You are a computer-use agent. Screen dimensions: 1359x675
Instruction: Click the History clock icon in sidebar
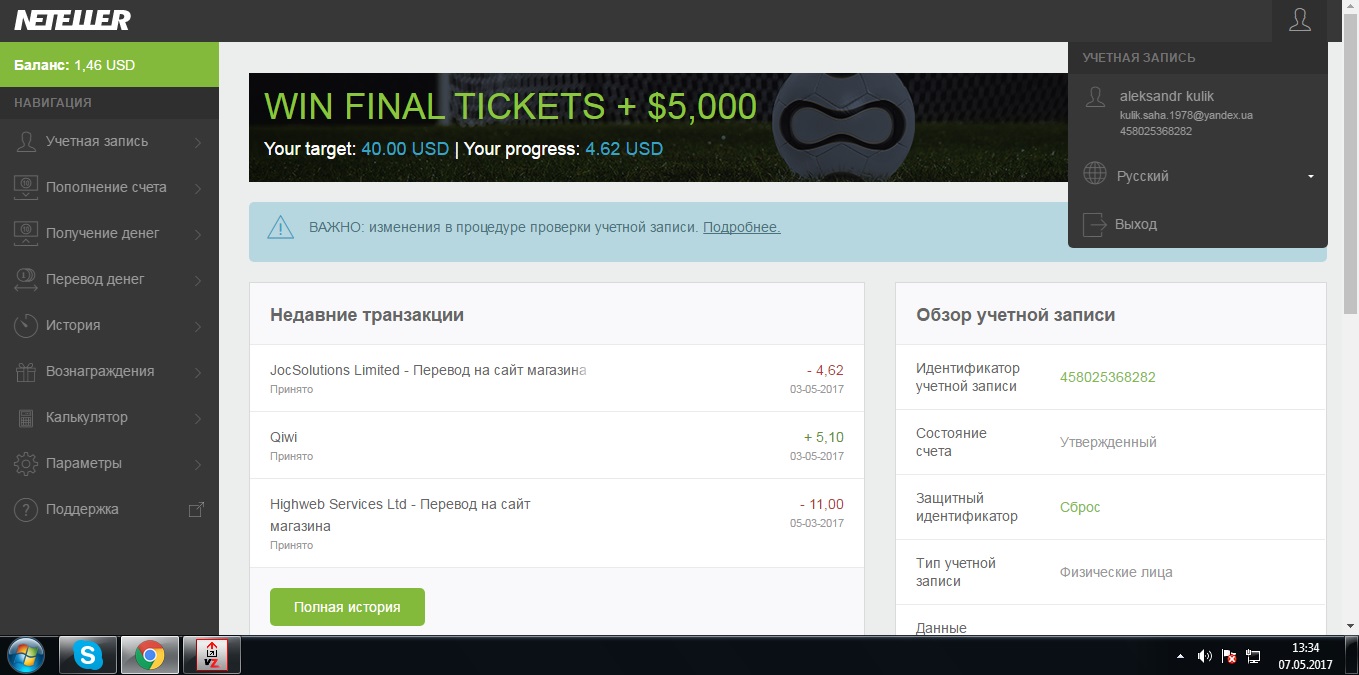tap(27, 325)
